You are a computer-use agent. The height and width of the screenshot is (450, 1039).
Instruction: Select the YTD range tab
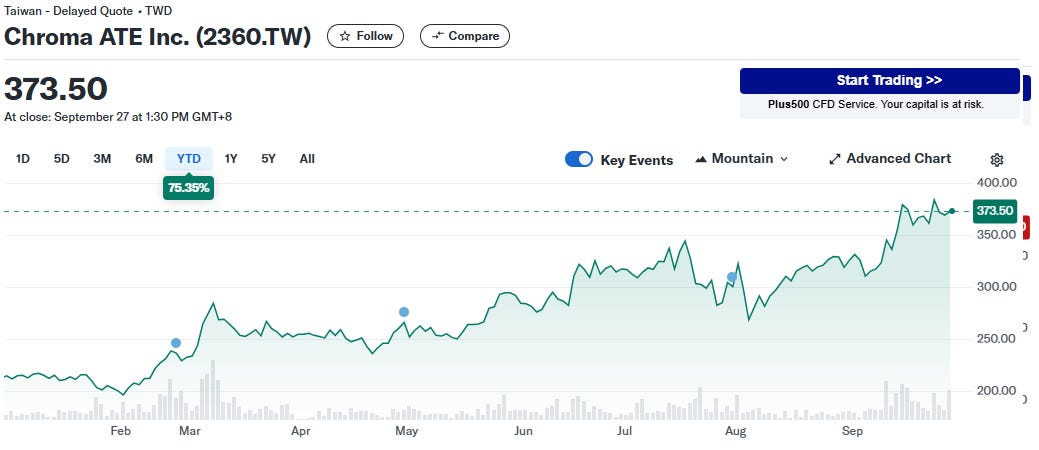tap(189, 159)
